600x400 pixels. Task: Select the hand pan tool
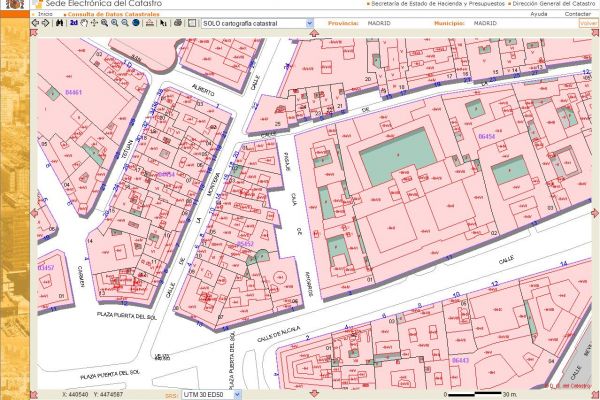coord(84,23)
